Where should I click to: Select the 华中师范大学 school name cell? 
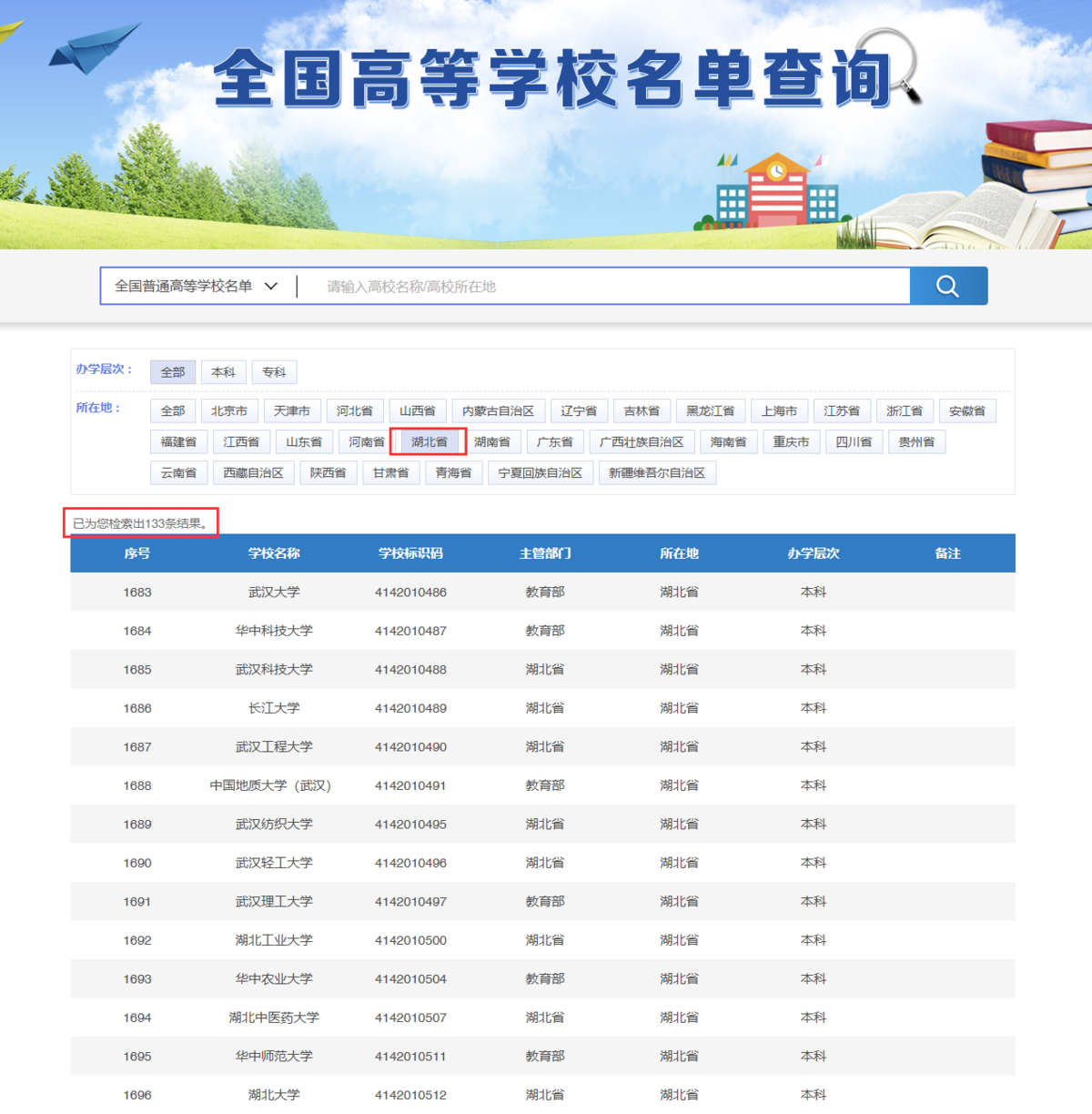tap(274, 1057)
